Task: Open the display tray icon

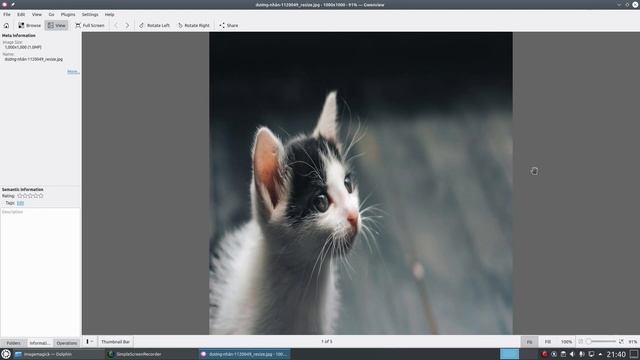Action: pyautogui.click(x=591, y=354)
